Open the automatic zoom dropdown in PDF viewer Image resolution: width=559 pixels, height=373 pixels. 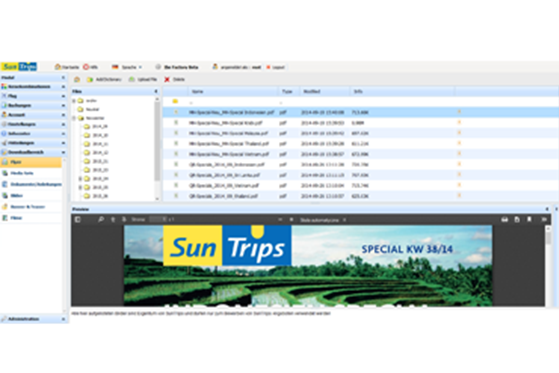pos(323,220)
